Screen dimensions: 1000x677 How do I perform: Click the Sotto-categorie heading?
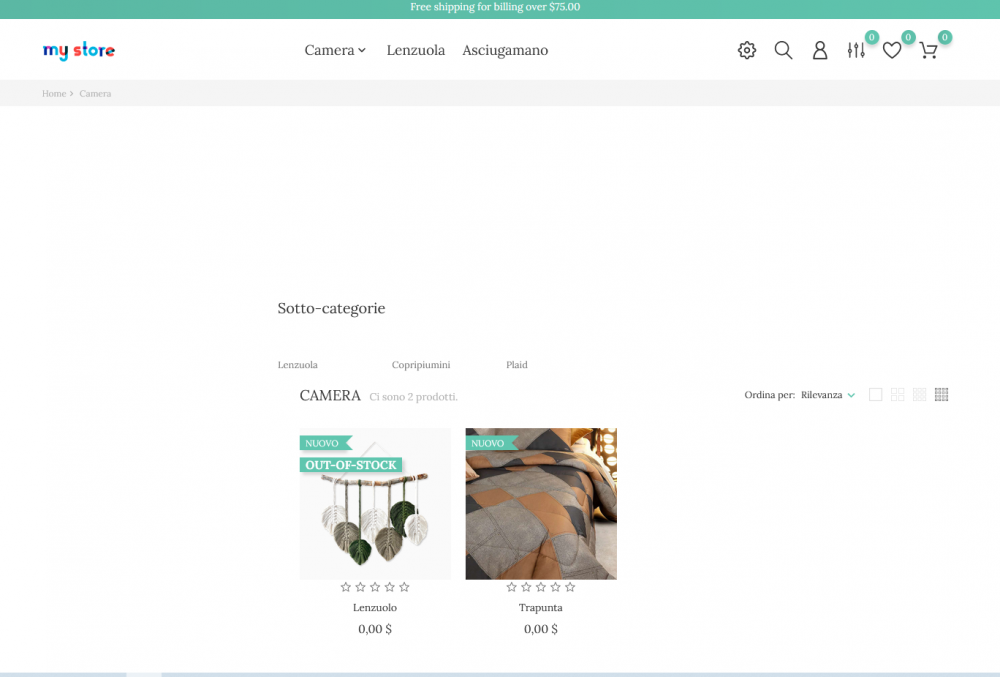tap(331, 309)
